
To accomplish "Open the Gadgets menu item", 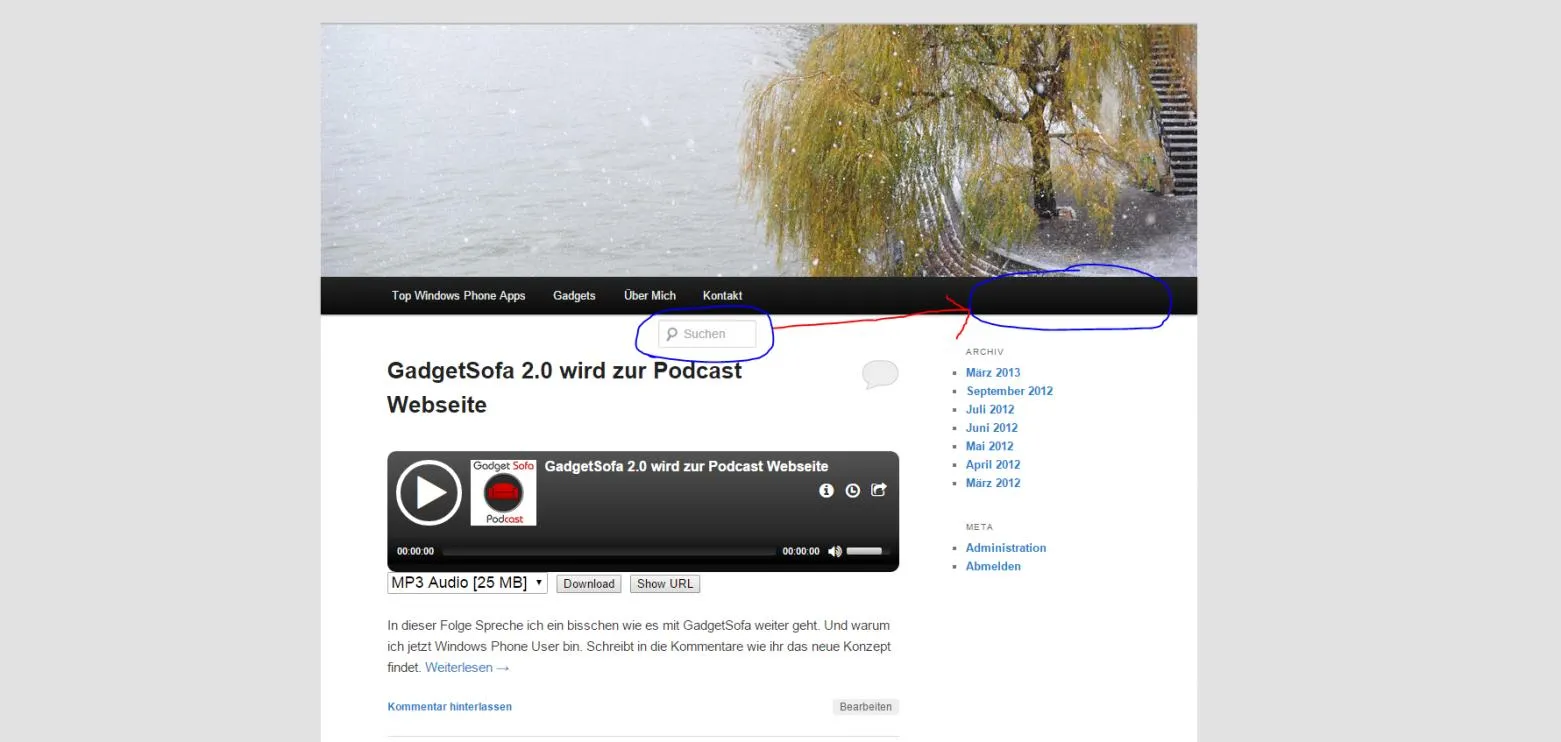I will (574, 296).
